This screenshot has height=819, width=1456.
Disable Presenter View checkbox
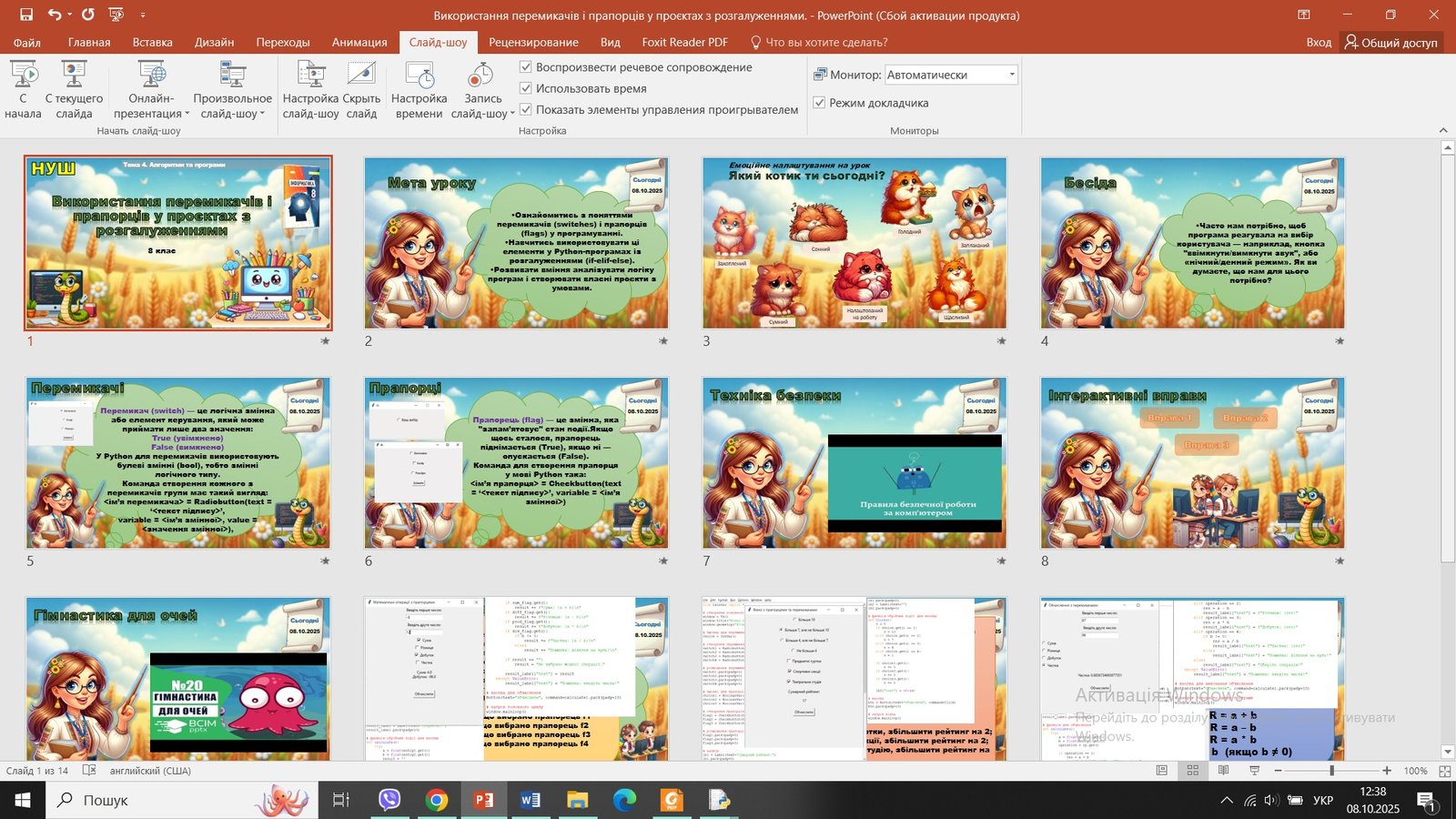coord(819,103)
